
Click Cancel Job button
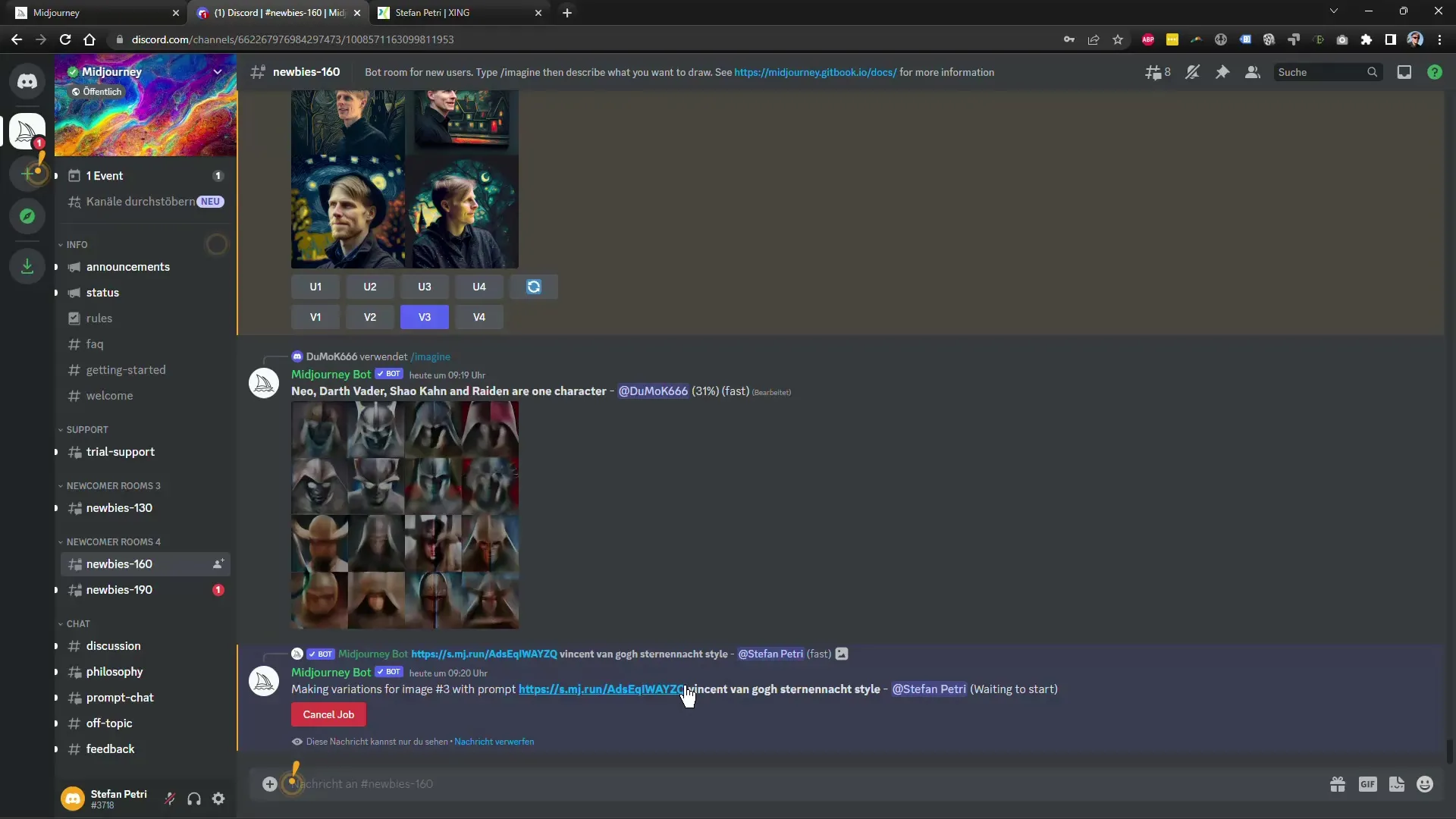click(x=328, y=714)
